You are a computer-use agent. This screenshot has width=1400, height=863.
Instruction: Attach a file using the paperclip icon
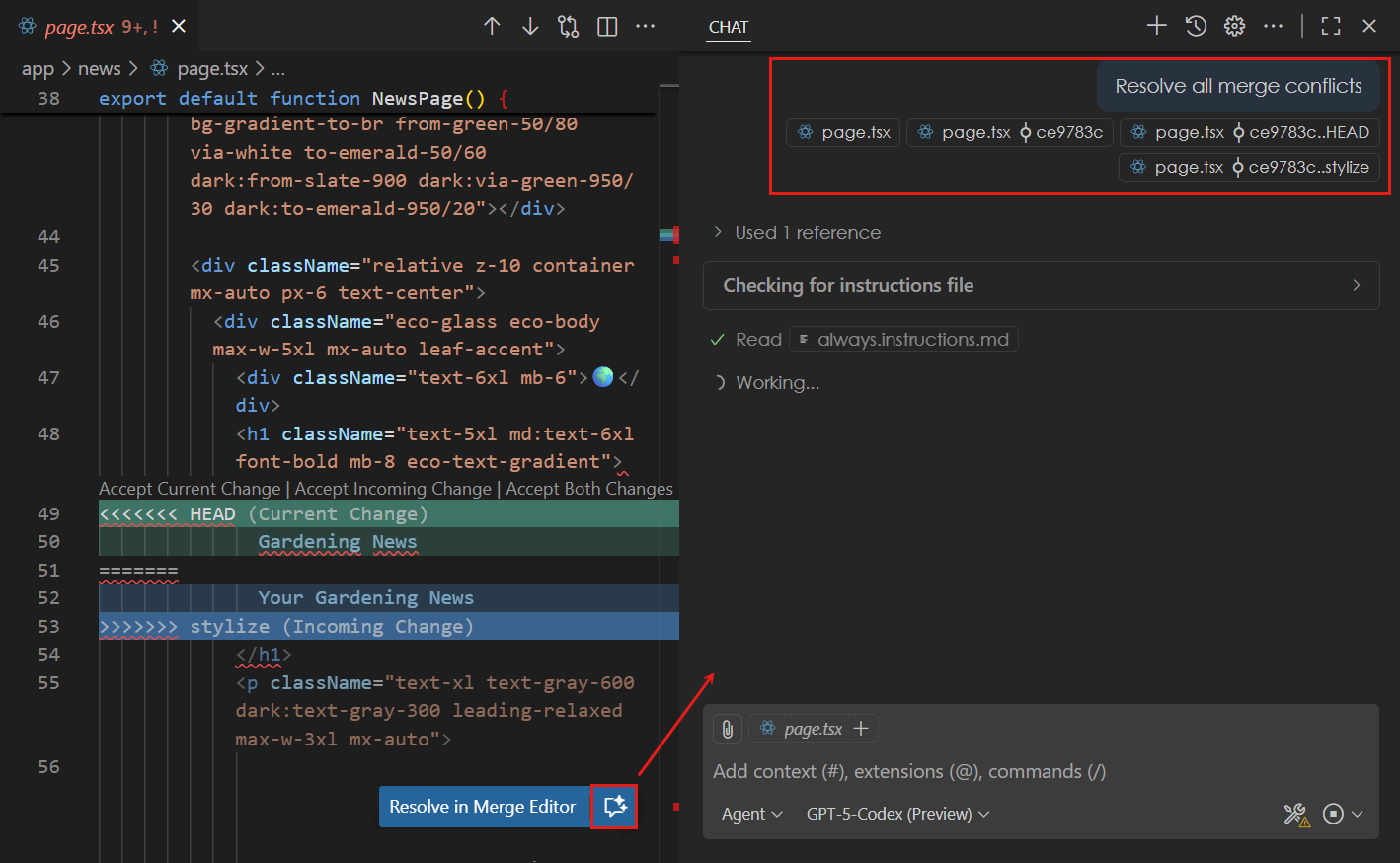728,728
